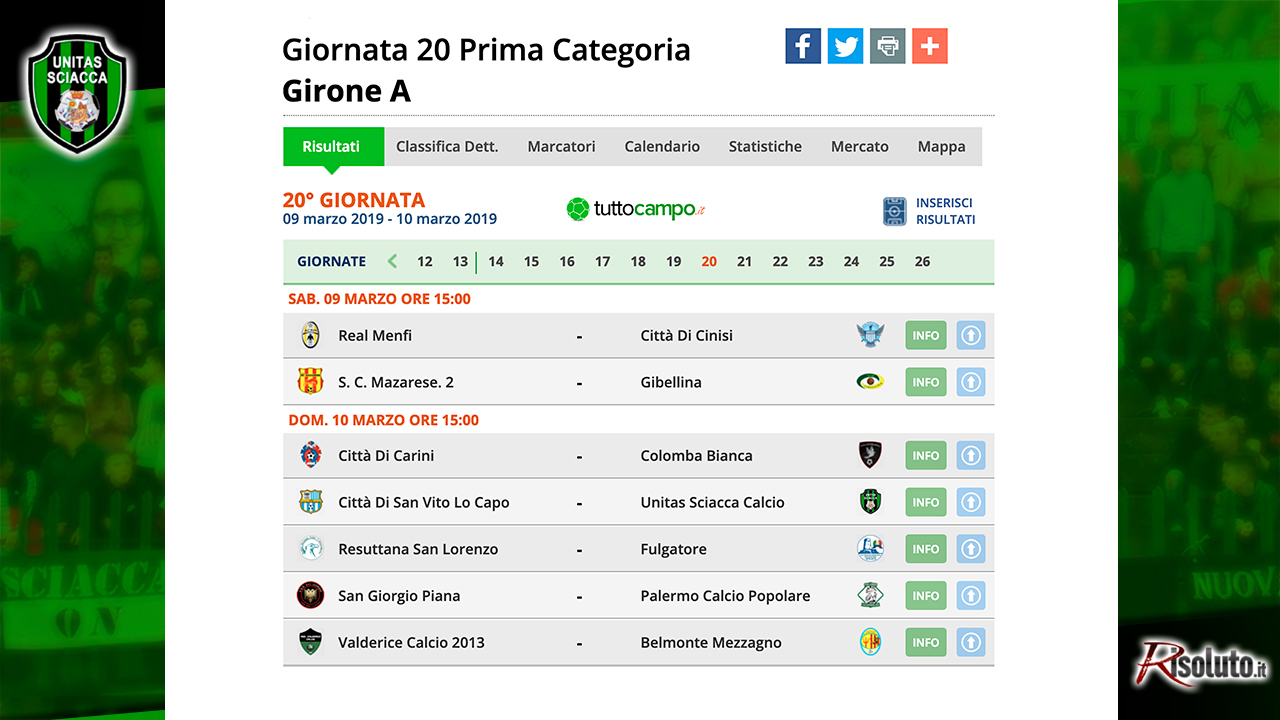Screen dimensions: 1280x720
Task: Click upload arrow for Valderice Calcio 2013 row
Action: tap(970, 642)
